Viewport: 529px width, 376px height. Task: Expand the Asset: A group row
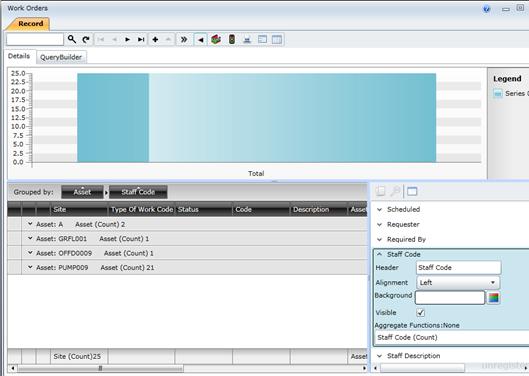click(x=30, y=224)
